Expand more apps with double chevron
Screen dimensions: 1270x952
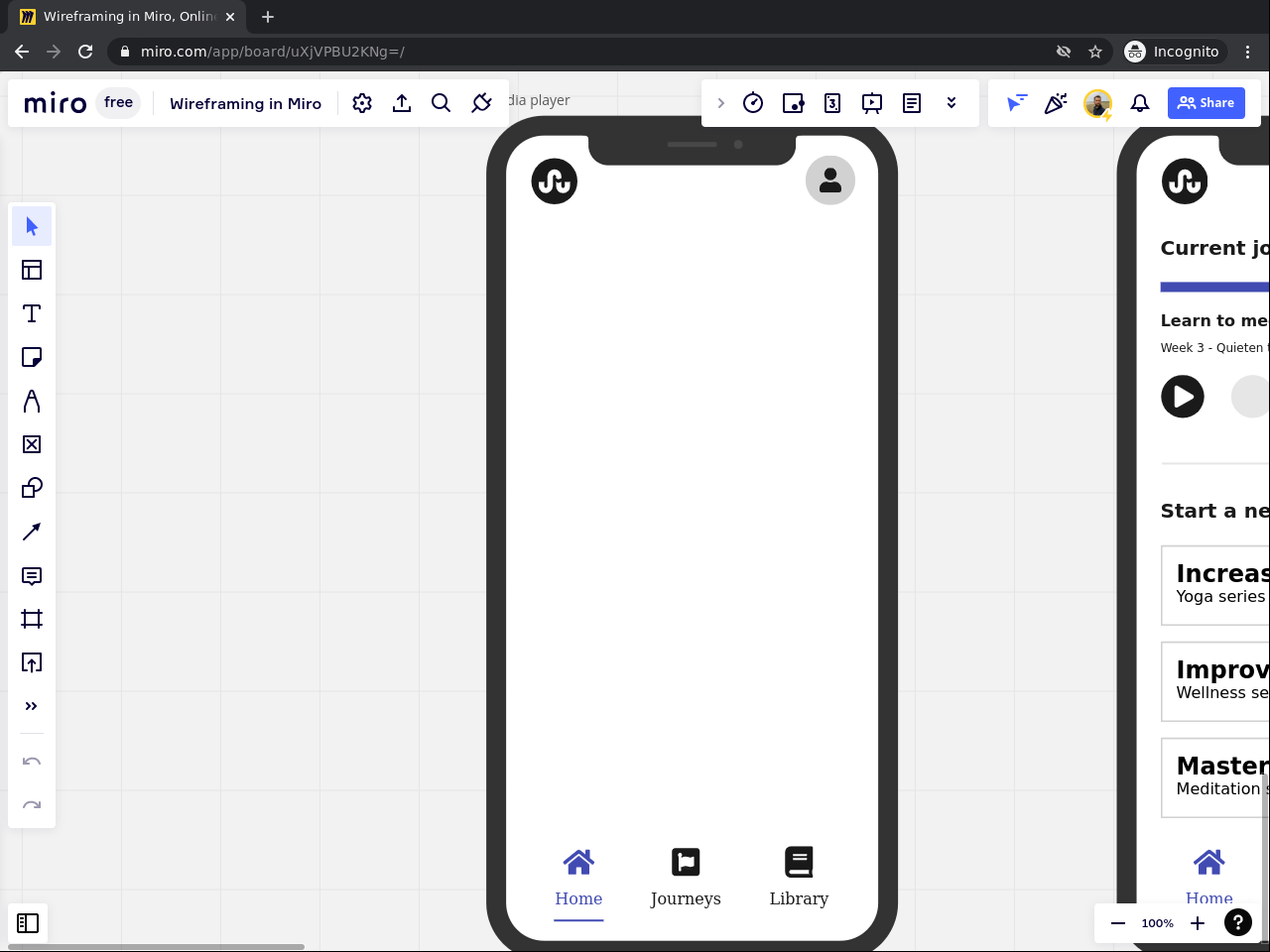pyautogui.click(x=952, y=103)
